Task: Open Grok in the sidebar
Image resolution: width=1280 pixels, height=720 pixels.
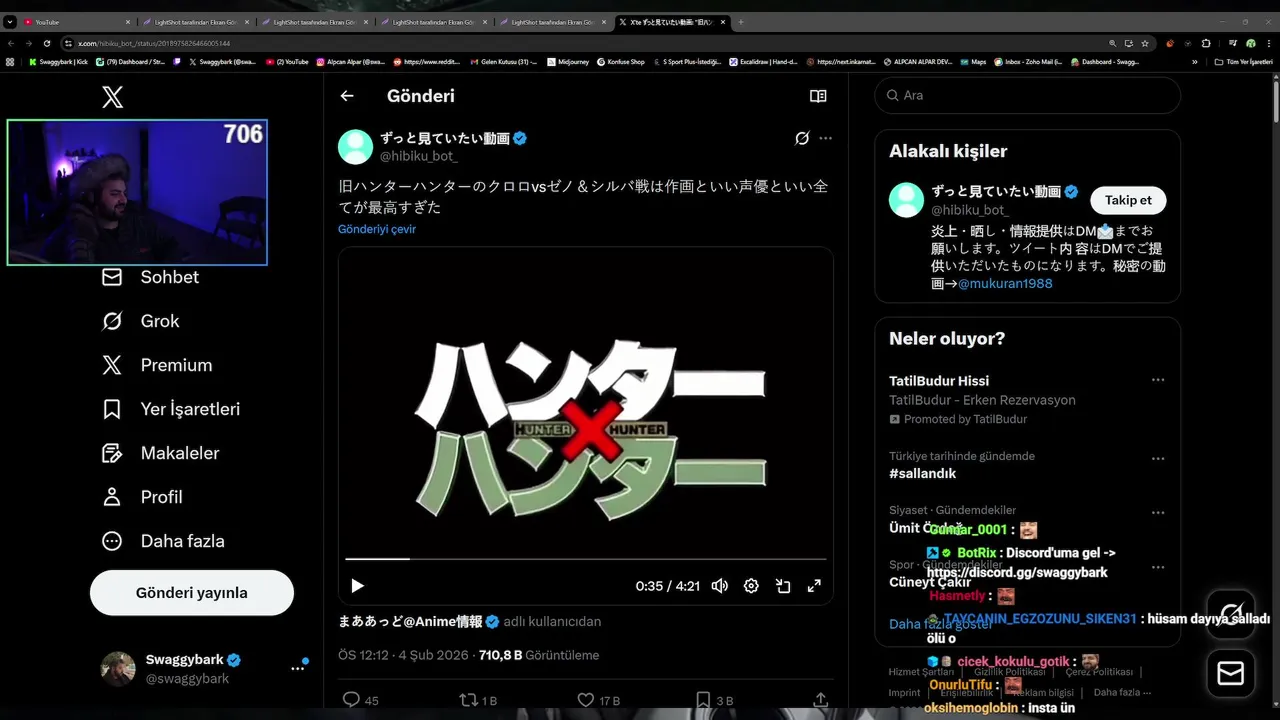Action: 140,321
